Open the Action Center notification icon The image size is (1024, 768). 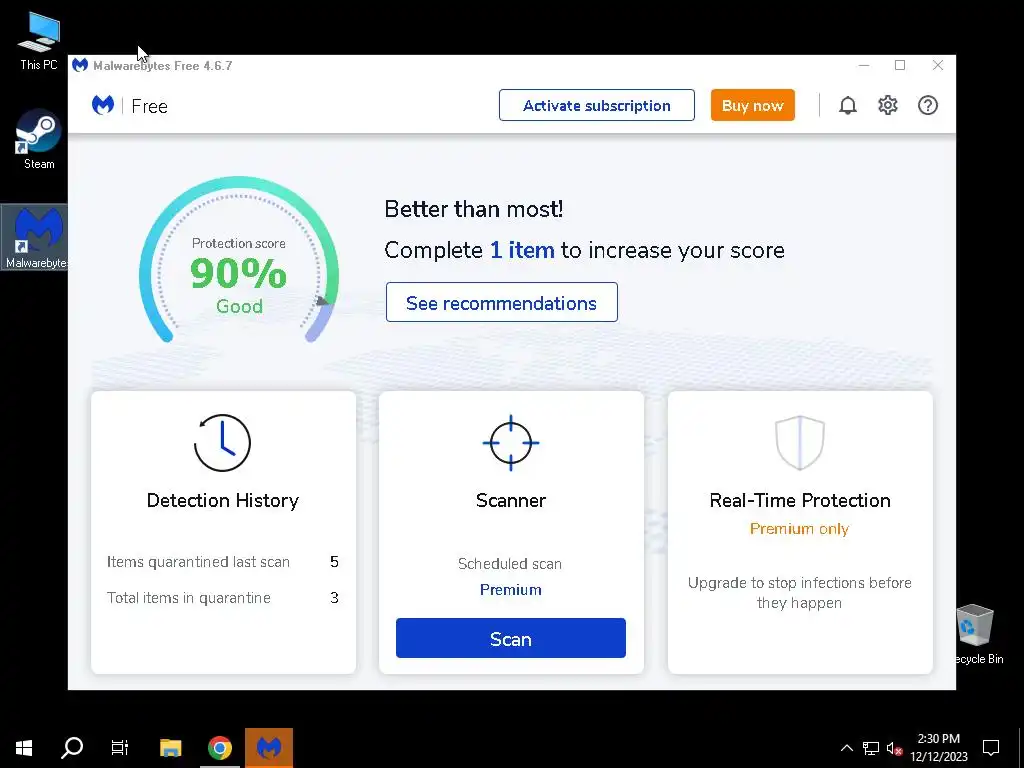tap(991, 748)
